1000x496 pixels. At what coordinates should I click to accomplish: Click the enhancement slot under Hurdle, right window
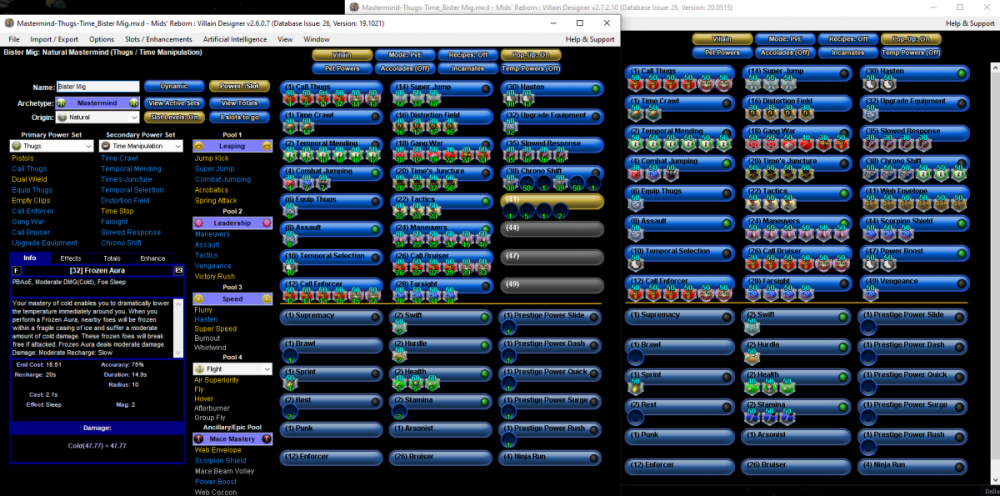click(x=751, y=356)
